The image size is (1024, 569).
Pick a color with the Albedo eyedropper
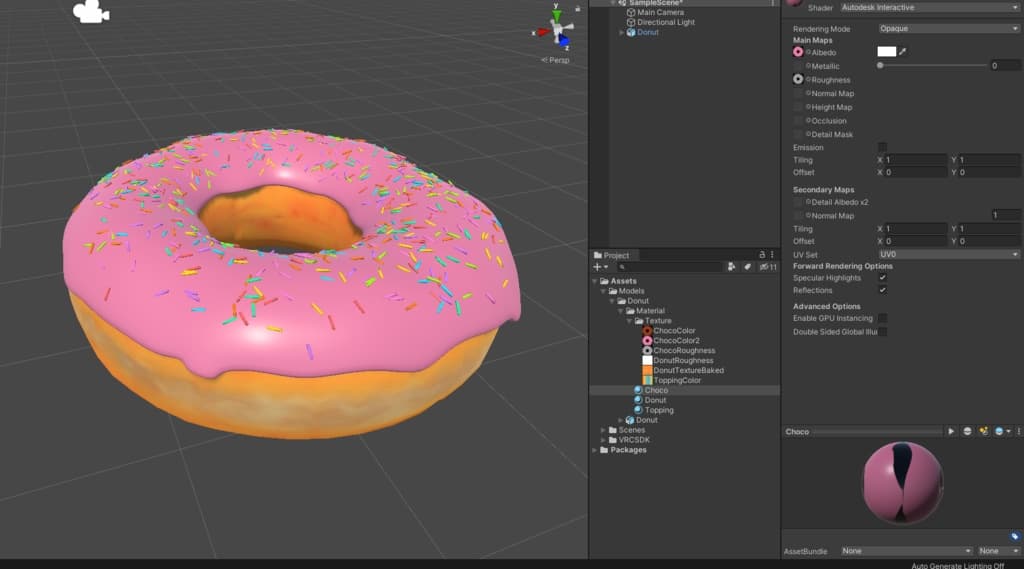coord(903,52)
